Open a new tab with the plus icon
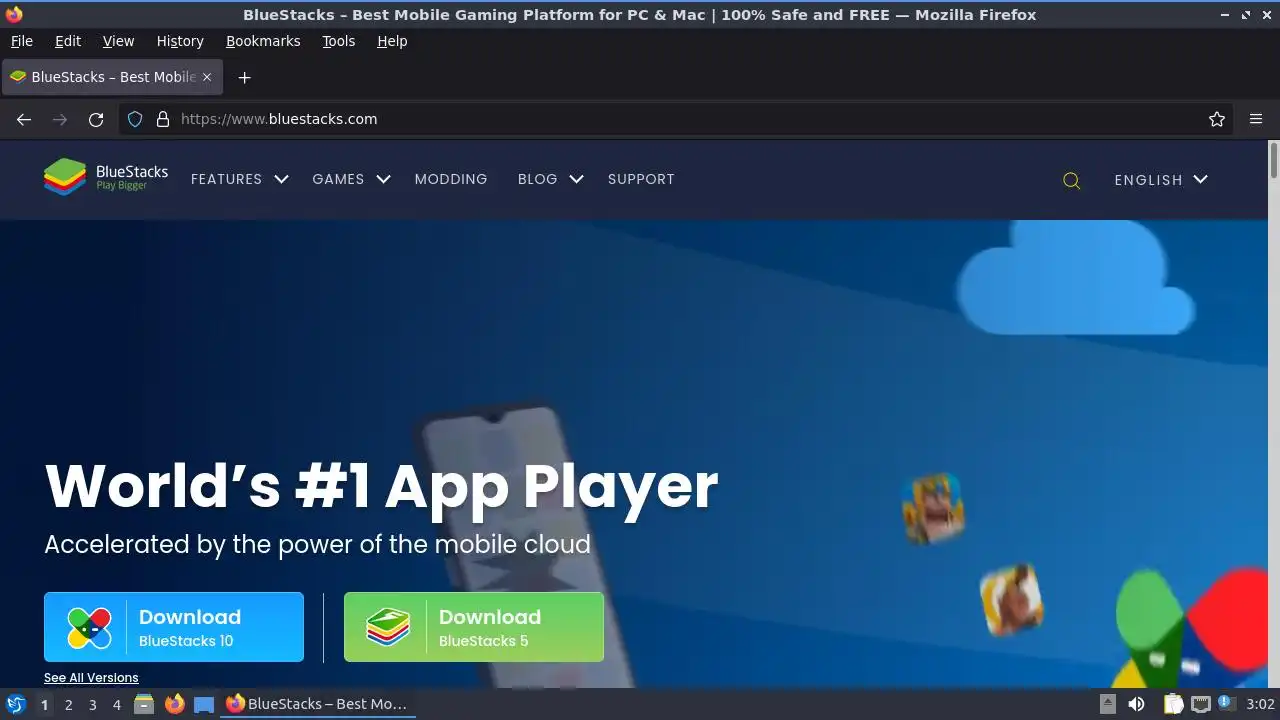1280x720 pixels. [244, 77]
